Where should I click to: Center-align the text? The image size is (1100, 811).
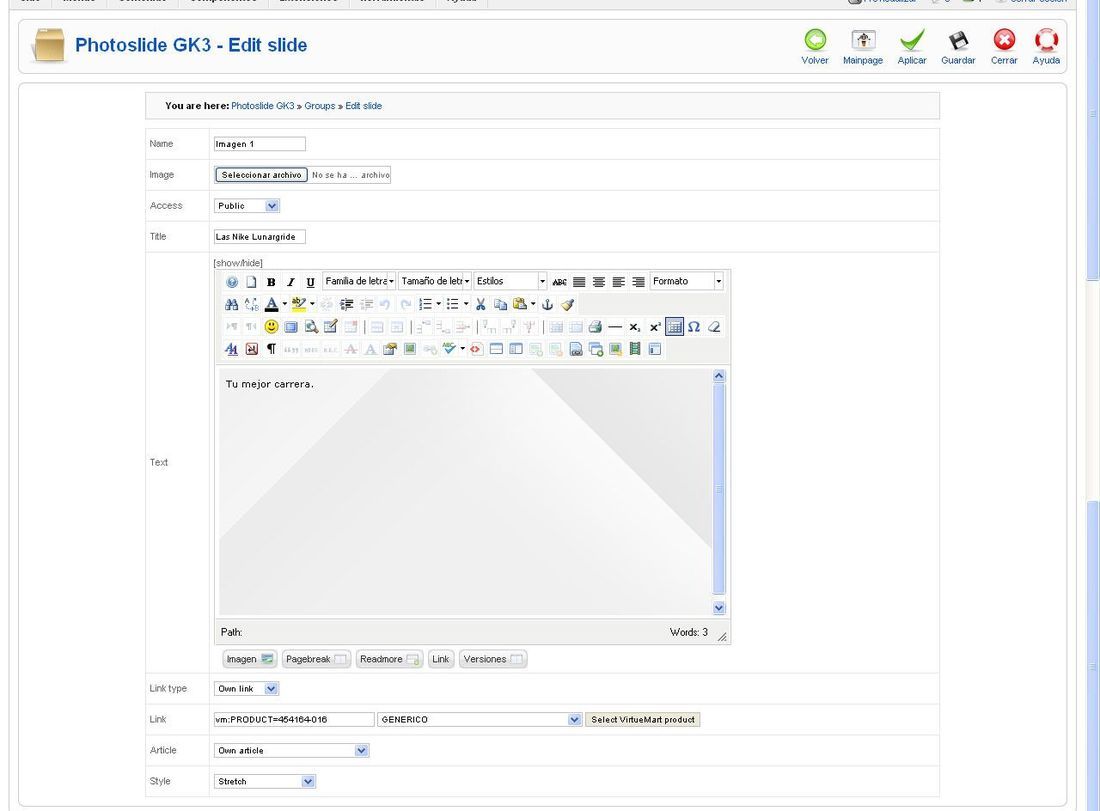(x=598, y=282)
